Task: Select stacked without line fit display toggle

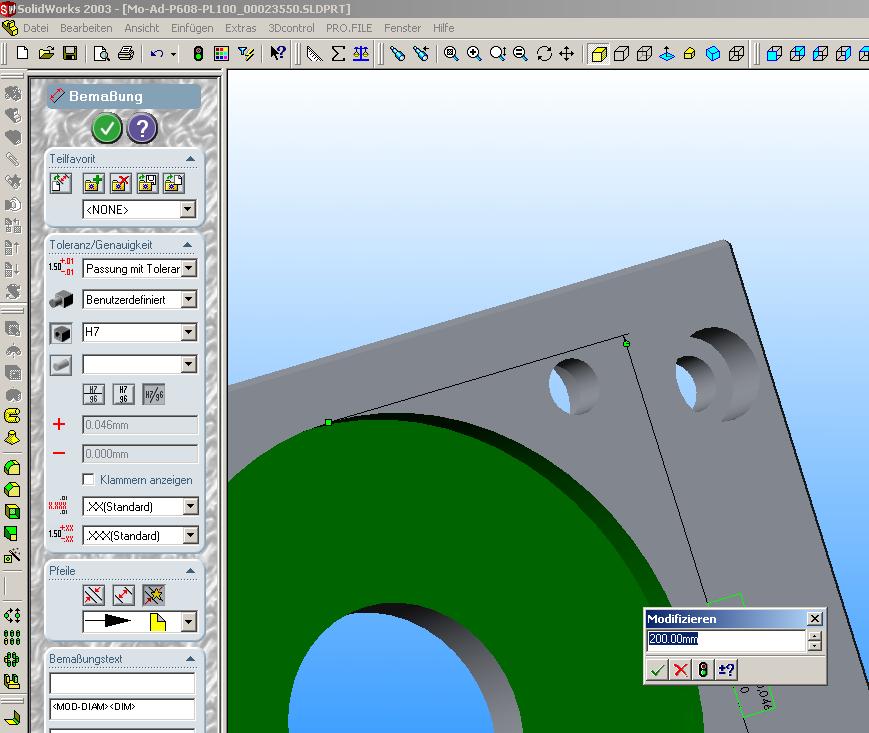Action: 123,394
